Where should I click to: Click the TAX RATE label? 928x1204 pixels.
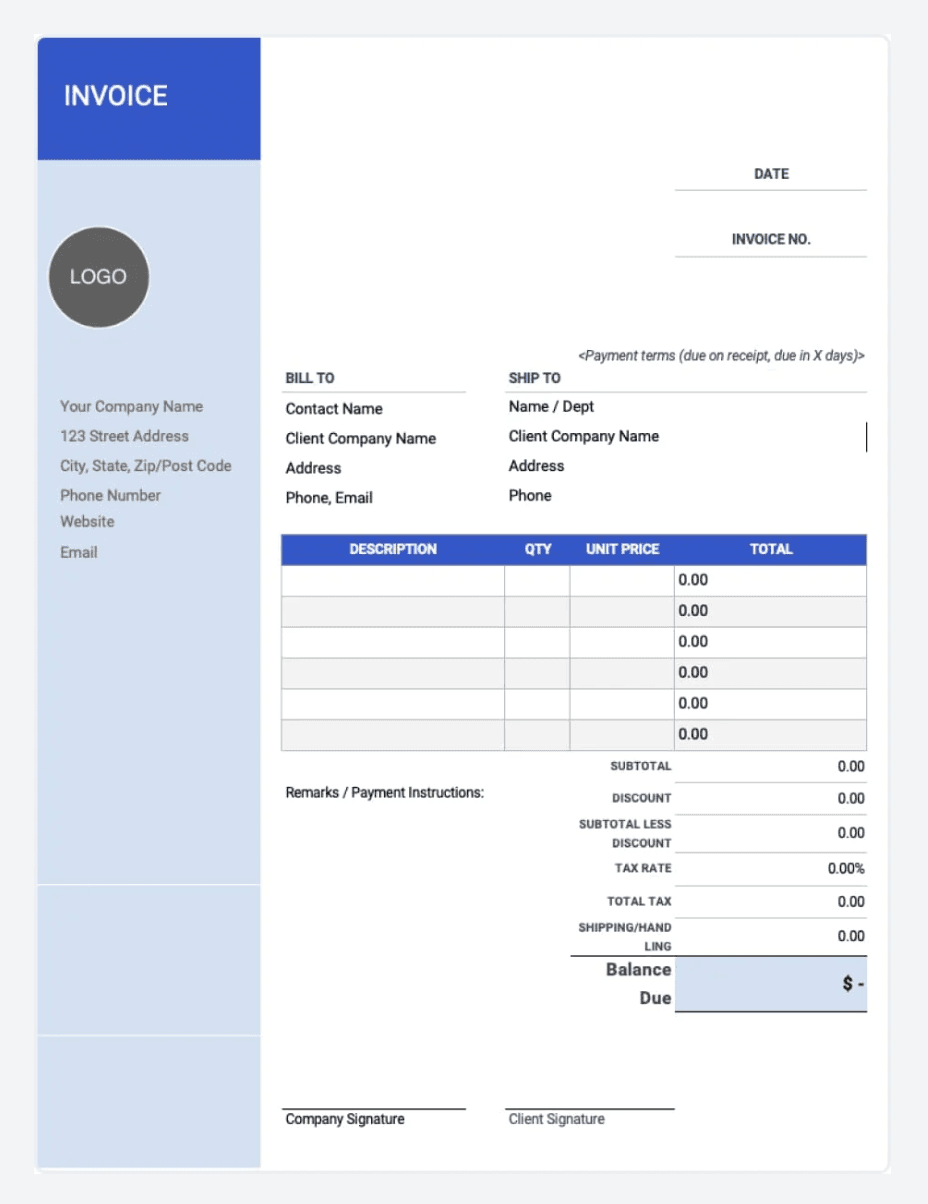tap(643, 869)
